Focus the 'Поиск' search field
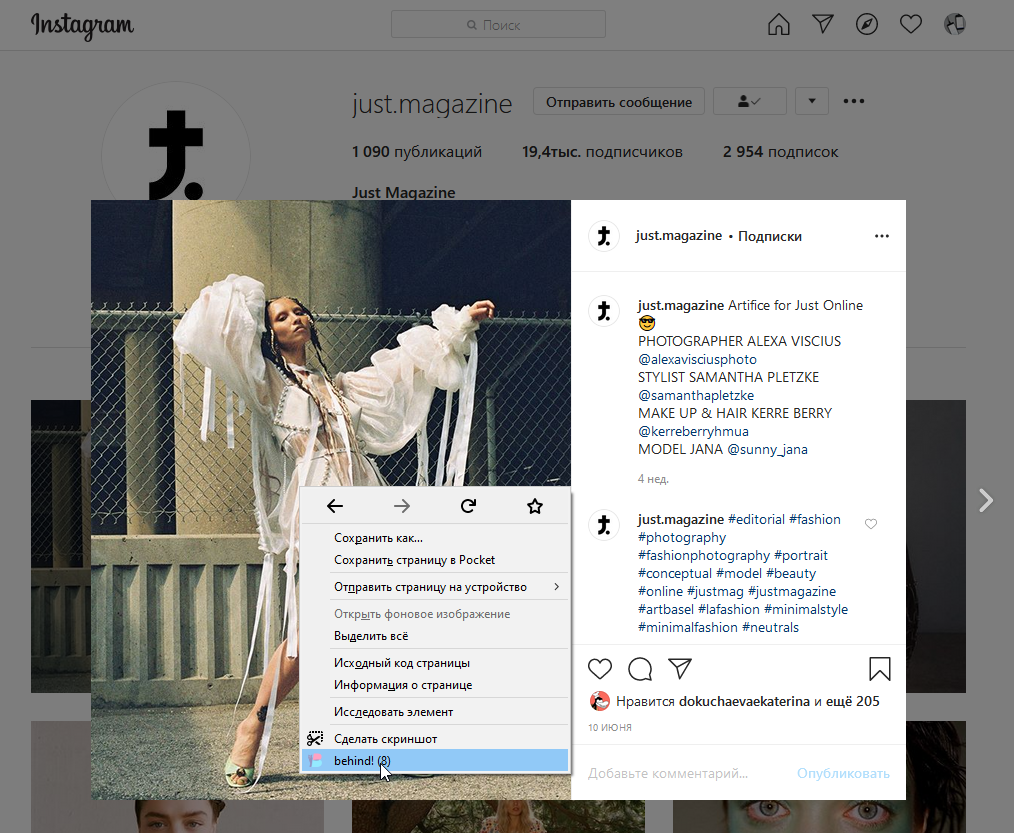This screenshot has width=1014, height=833. pos(499,25)
